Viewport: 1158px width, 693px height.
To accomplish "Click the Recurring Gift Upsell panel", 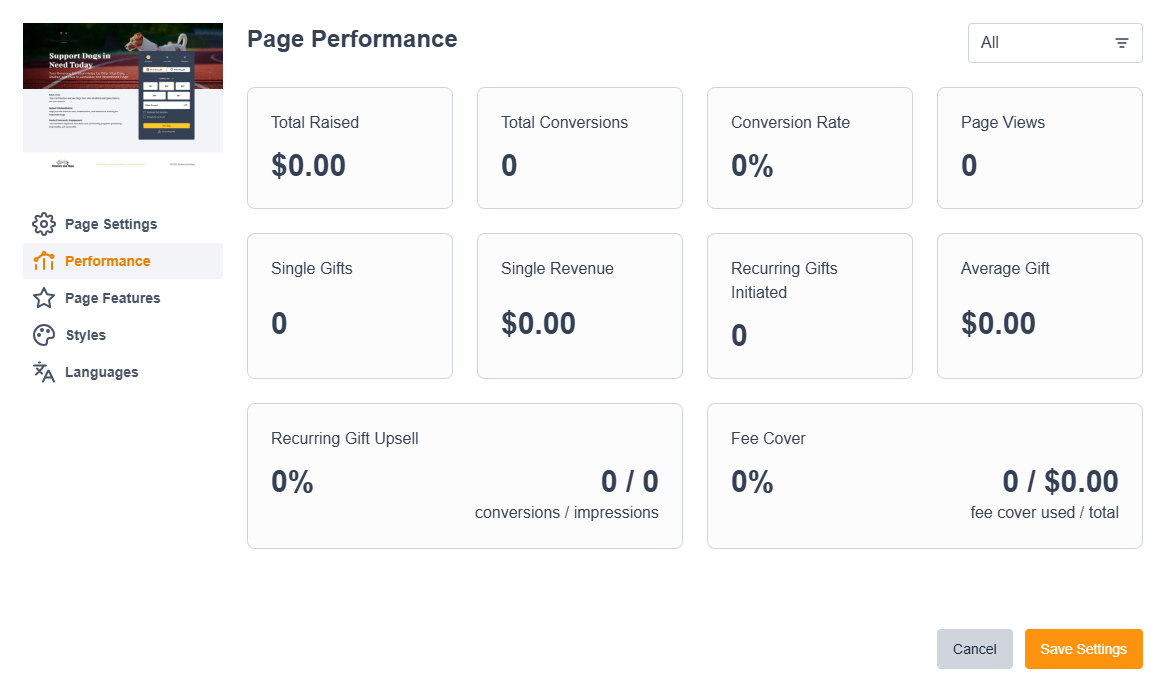I will coord(464,475).
